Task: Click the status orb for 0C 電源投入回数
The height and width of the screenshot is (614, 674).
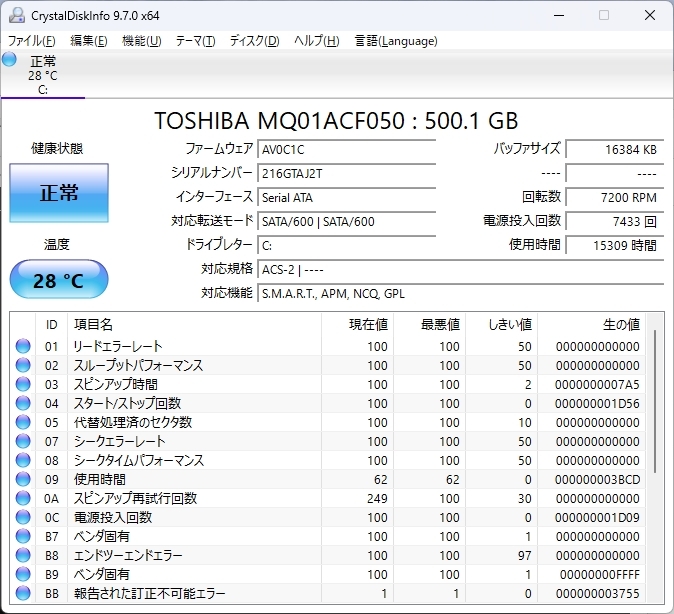Action: [x=23, y=517]
